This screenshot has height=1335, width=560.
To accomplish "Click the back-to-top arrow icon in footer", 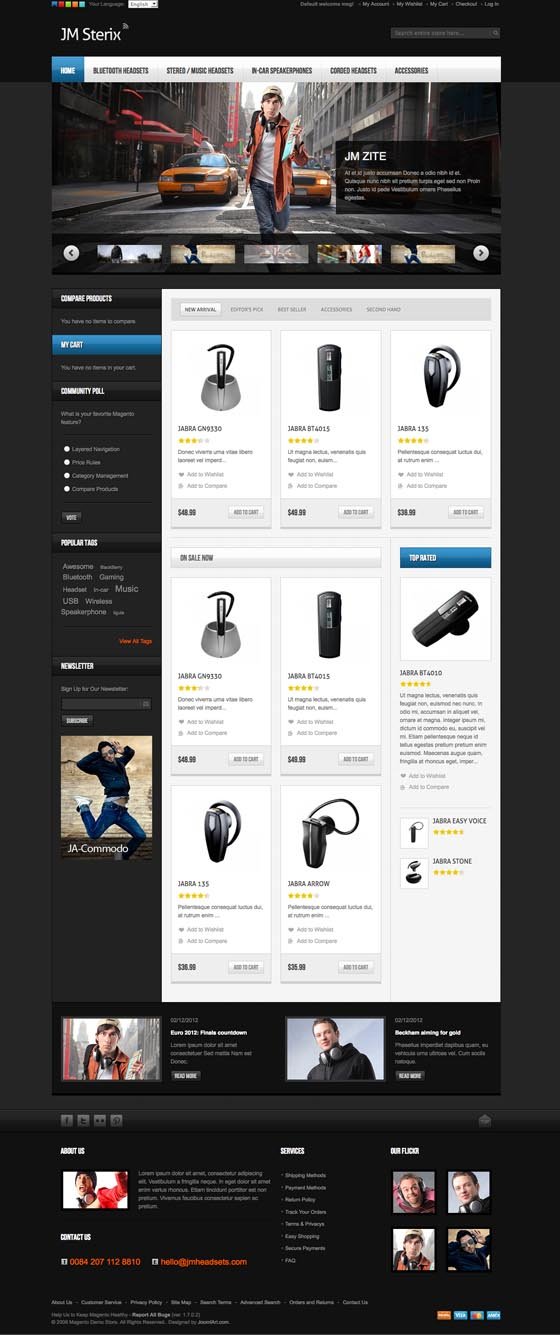I will (485, 1120).
